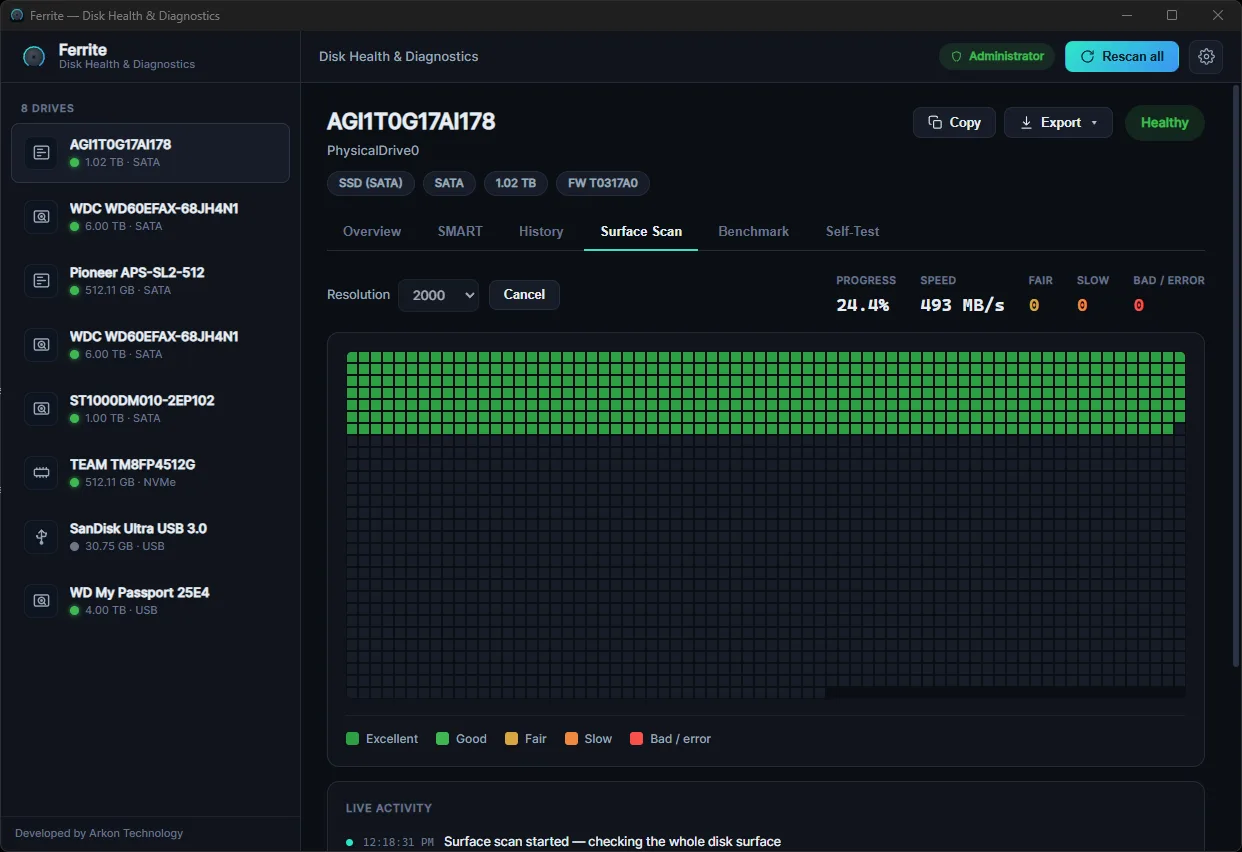Image resolution: width=1242 pixels, height=852 pixels.
Task: Expand the Export dropdown arrow
Action: (x=1094, y=123)
